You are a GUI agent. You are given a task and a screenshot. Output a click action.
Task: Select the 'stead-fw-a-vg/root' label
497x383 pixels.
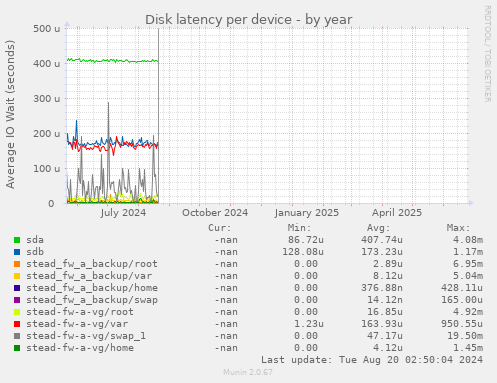coord(80,312)
